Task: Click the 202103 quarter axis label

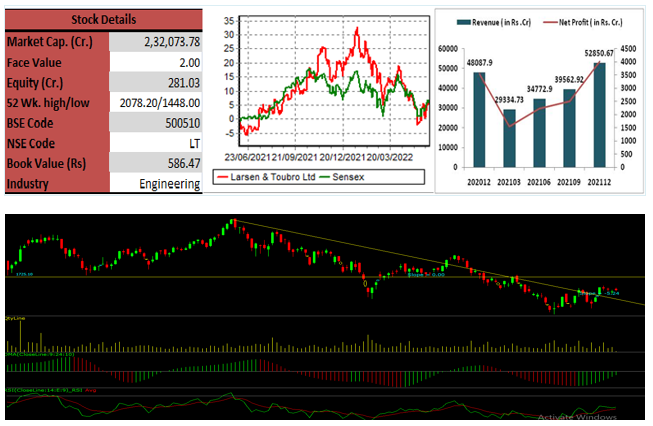Action: pyautogui.click(x=509, y=182)
